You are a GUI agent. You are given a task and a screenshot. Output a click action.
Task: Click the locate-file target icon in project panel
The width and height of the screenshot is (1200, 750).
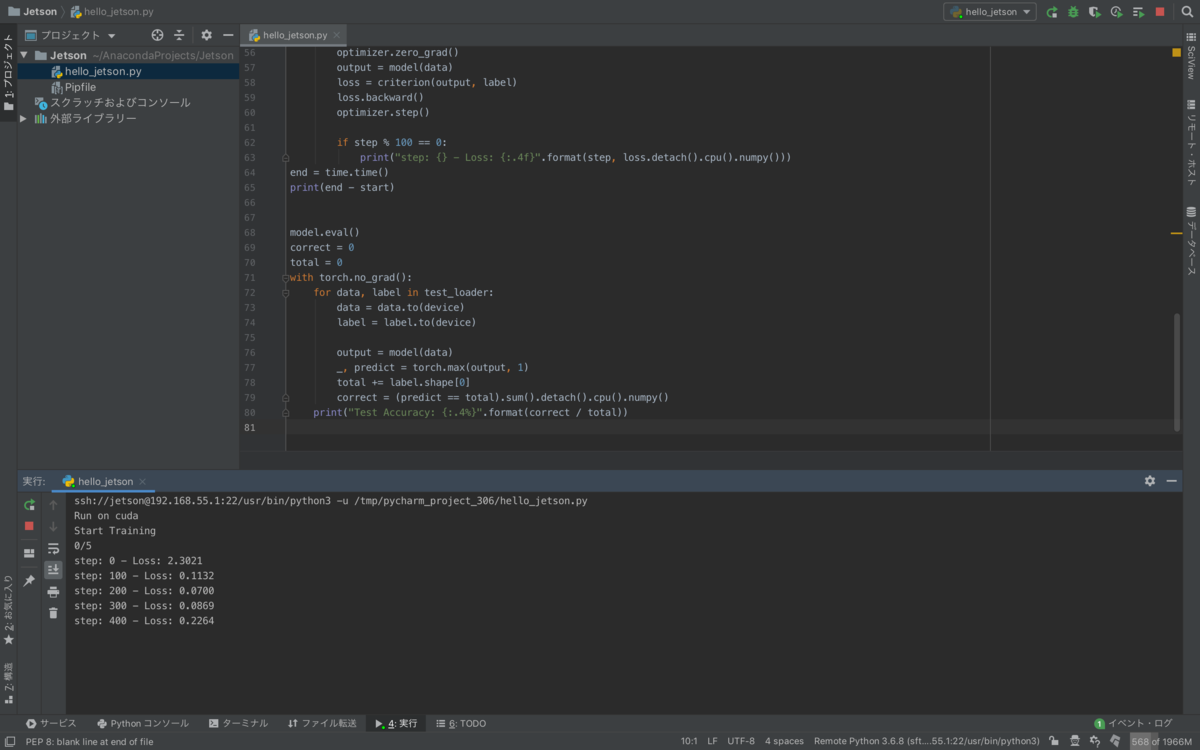pyautogui.click(x=157, y=35)
